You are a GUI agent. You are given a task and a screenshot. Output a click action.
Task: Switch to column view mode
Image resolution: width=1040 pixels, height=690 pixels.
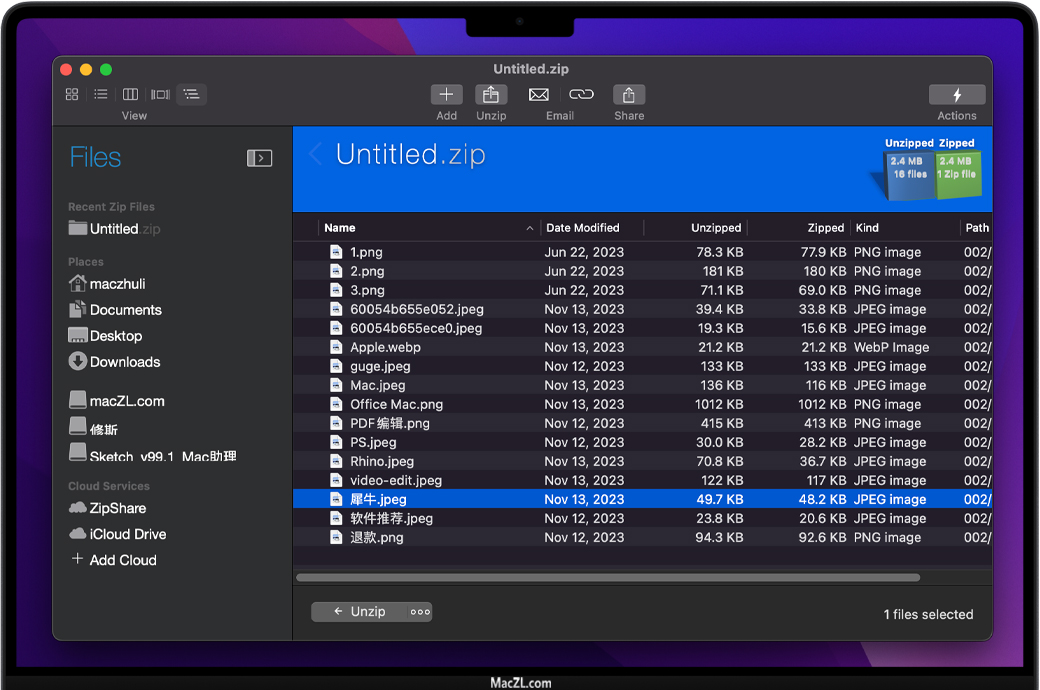[130, 95]
